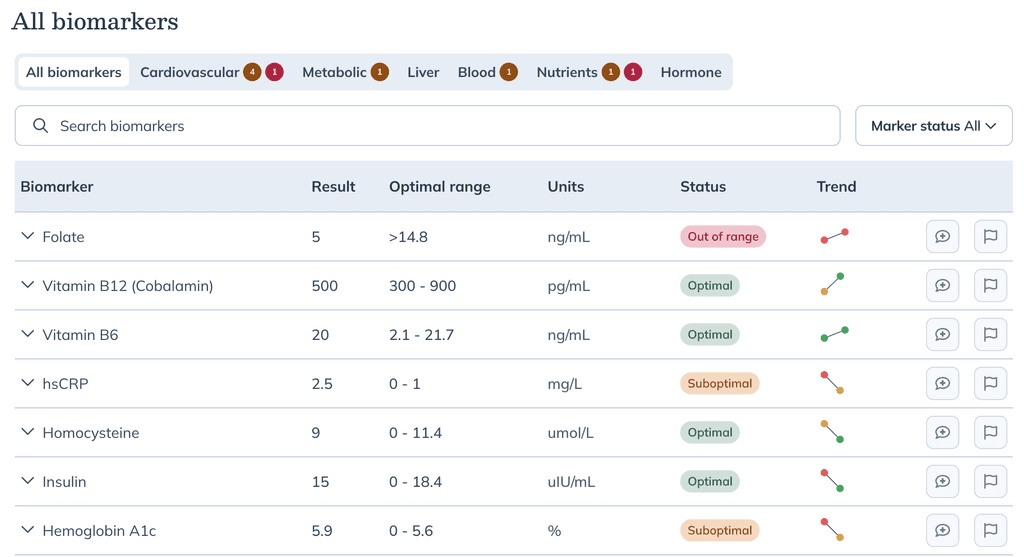1024x557 pixels.
Task: Click the search magnifier icon
Action: (40, 125)
